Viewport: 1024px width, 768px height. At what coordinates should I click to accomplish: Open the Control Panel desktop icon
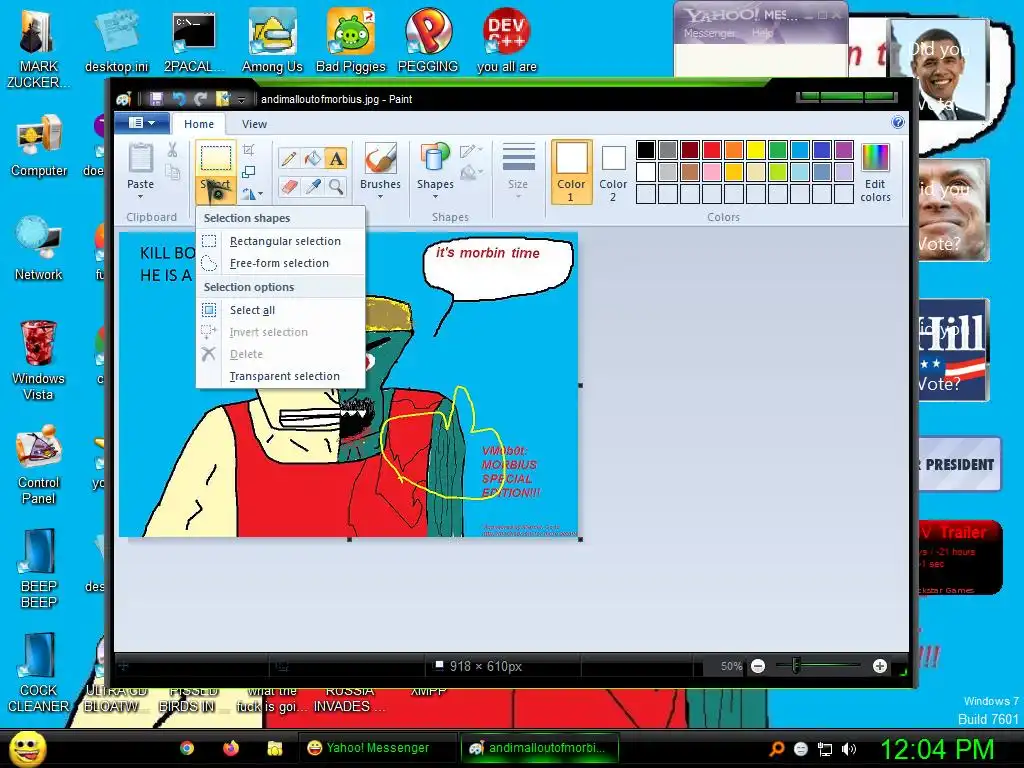click(39, 465)
